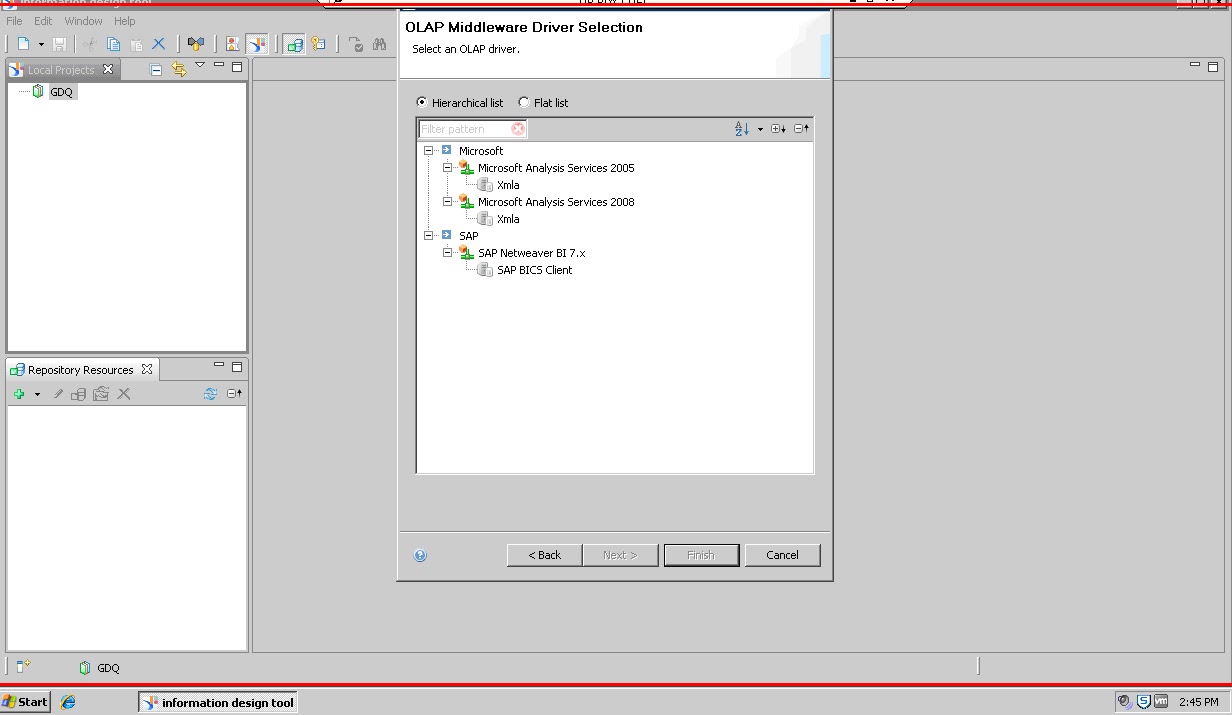The height and width of the screenshot is (715, 1232).
Task: Select the Hierarchical list radio button
Action: point(422,102)
